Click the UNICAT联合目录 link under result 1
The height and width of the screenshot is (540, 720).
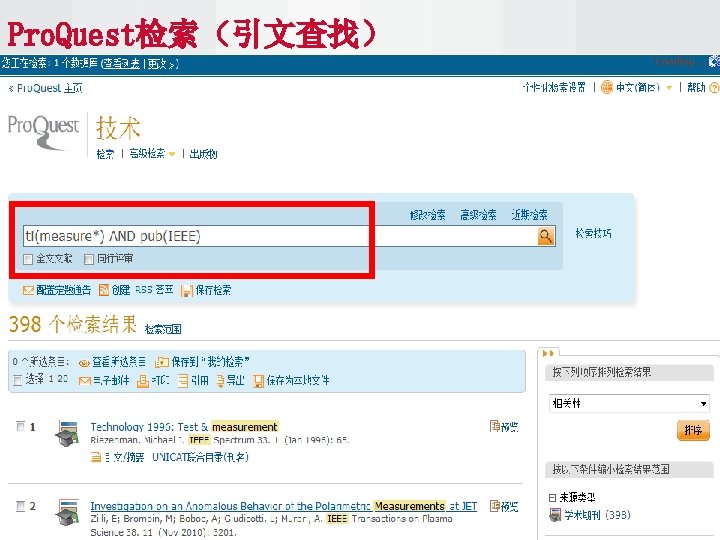tap(200, 457)
